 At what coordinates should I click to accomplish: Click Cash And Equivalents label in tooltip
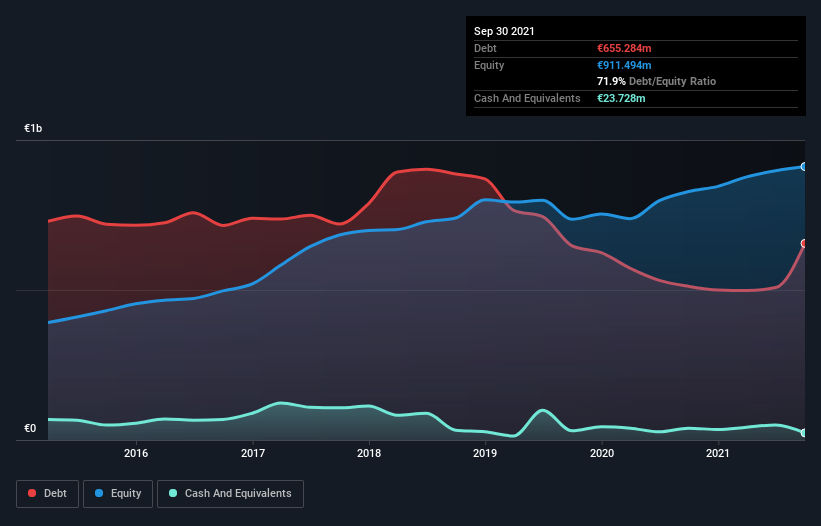click(527, 98)
